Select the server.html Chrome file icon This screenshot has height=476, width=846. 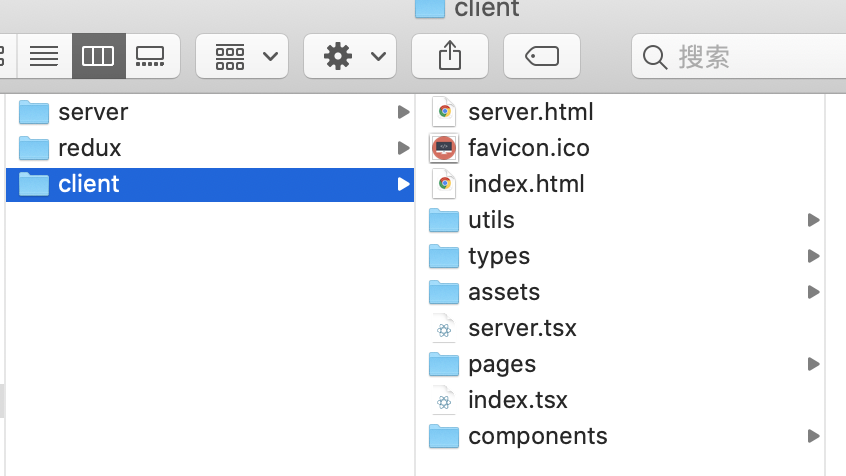pos(443,112)
